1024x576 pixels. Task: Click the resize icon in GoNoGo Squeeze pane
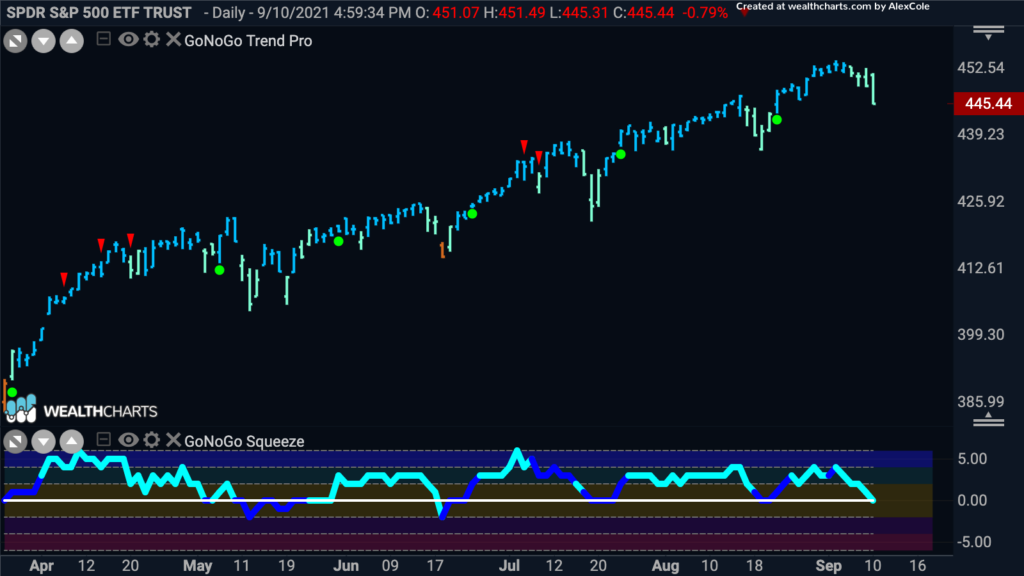point(15,442)
